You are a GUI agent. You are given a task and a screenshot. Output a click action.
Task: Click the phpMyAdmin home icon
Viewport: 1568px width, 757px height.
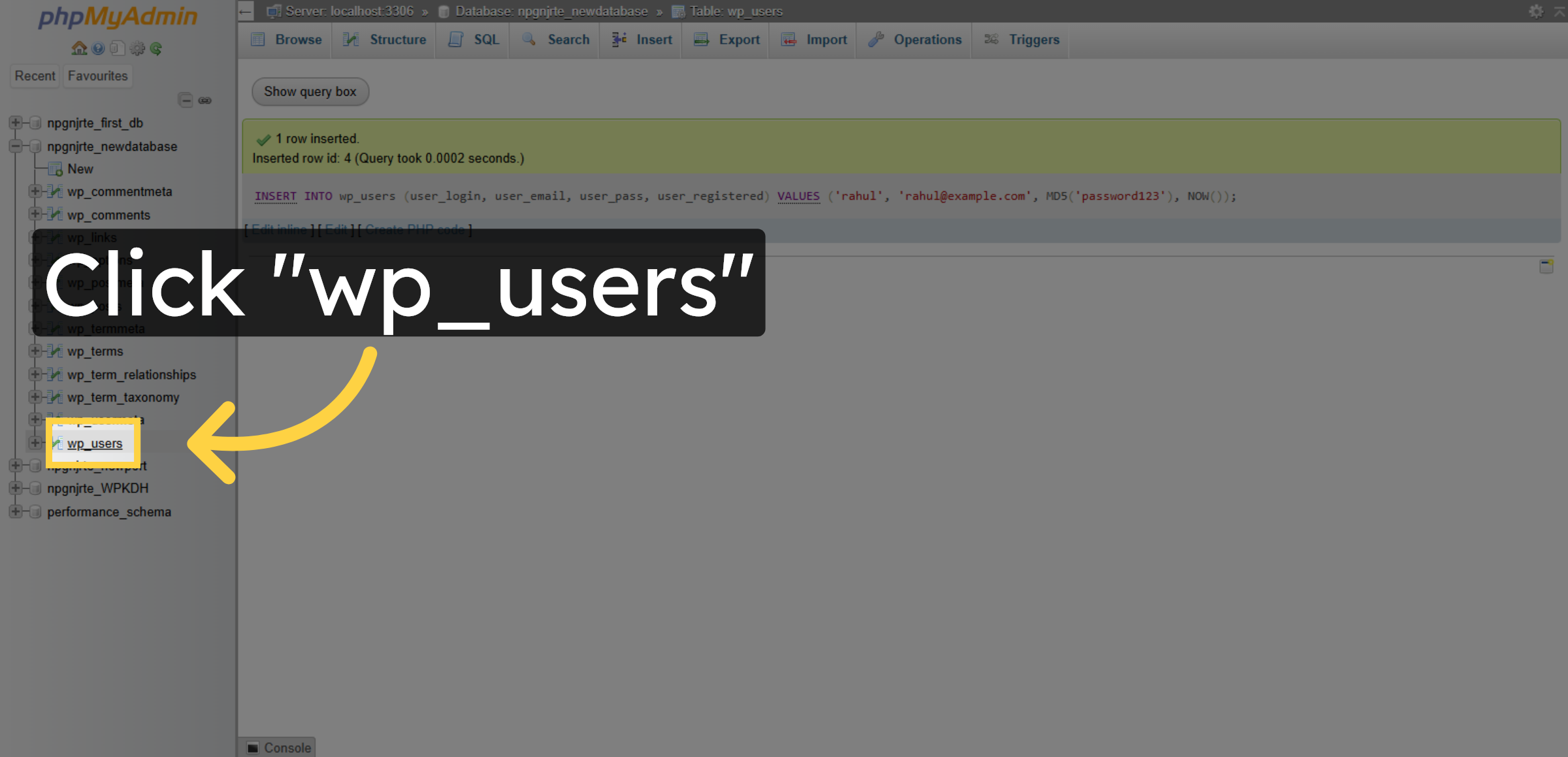78,48
